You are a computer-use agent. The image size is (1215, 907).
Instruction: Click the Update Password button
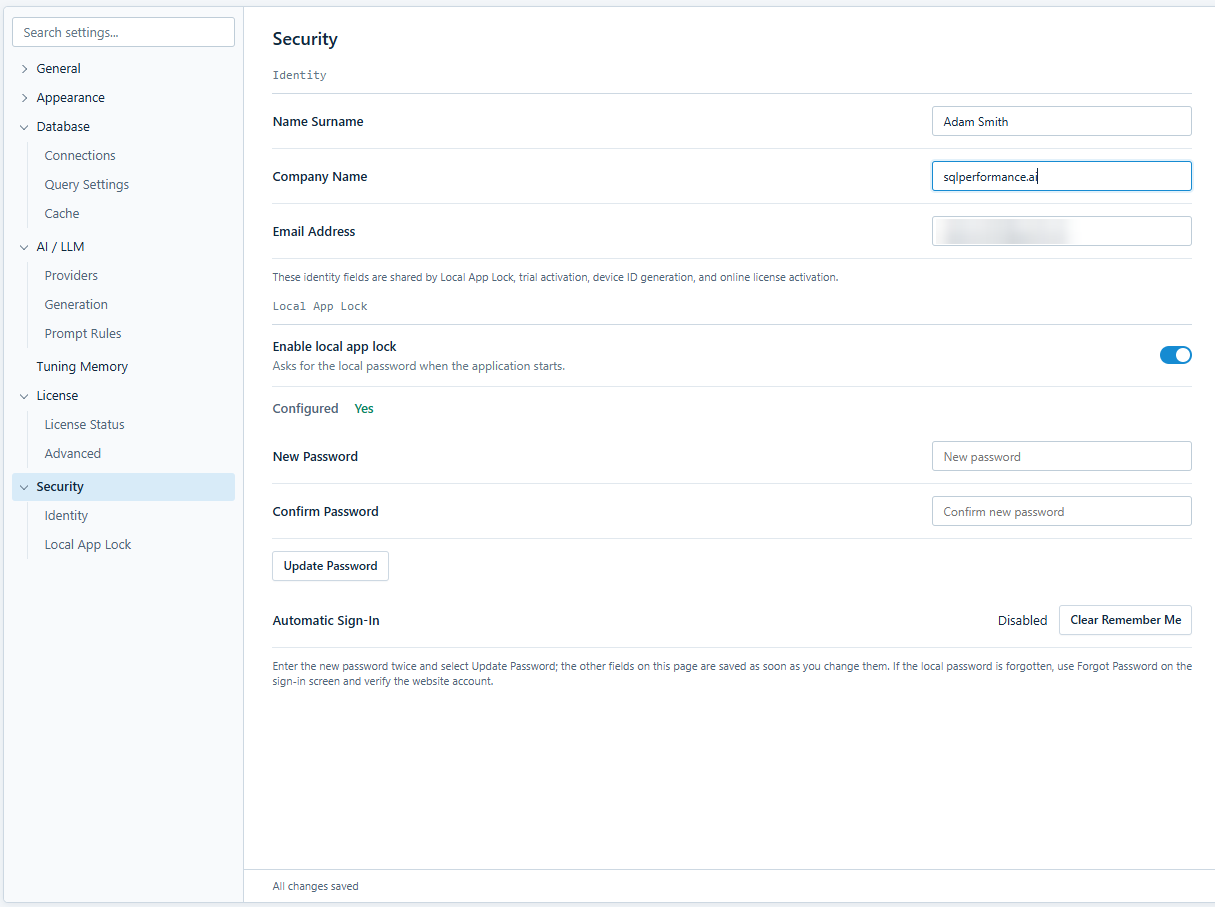(x=330, y=566)
